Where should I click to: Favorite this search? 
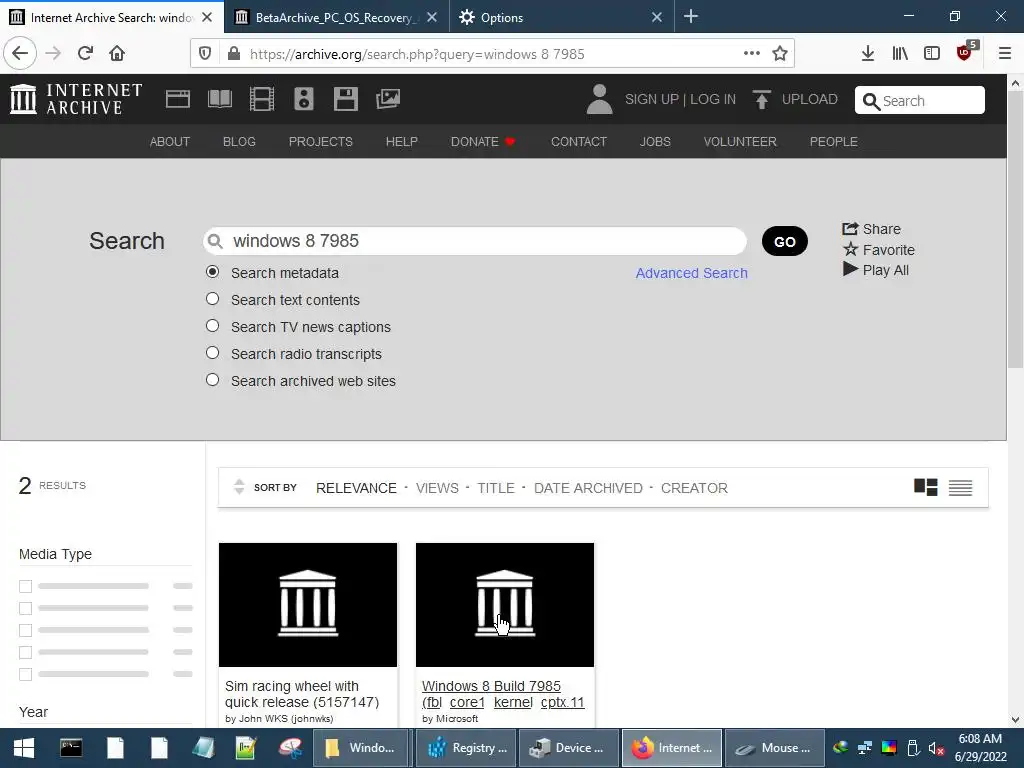[878, 249]
